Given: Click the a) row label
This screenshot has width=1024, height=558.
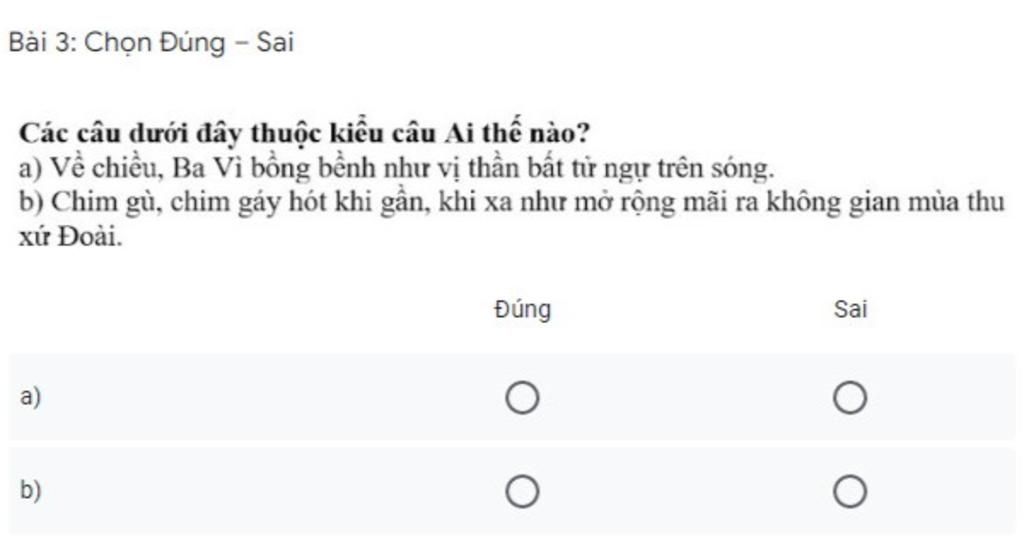Looking at the screenshot, I should pyautogui.click(x=30, y=397).
